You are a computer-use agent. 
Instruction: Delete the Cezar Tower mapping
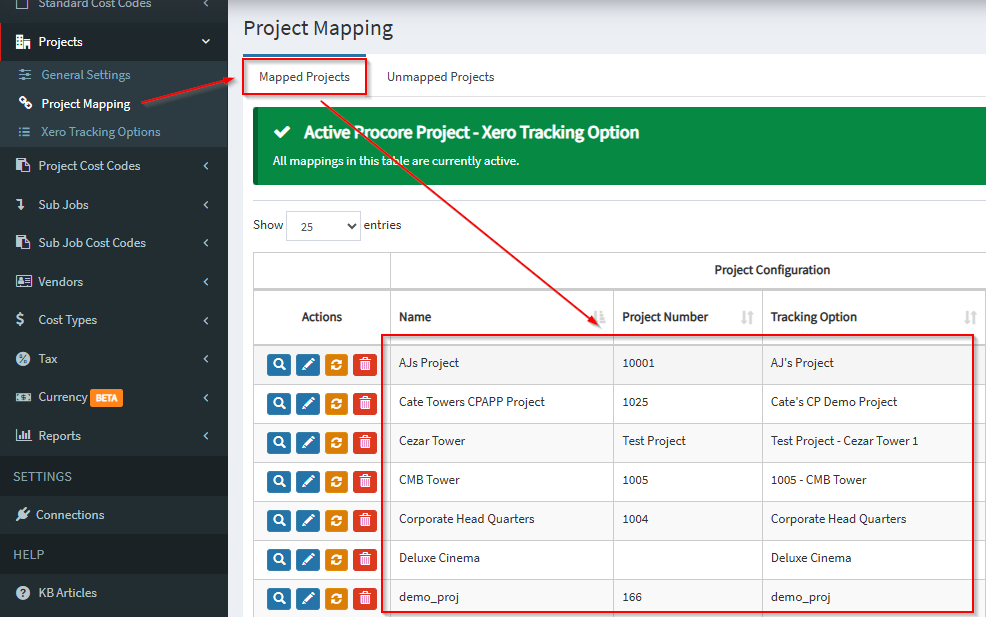coord(365,443)
